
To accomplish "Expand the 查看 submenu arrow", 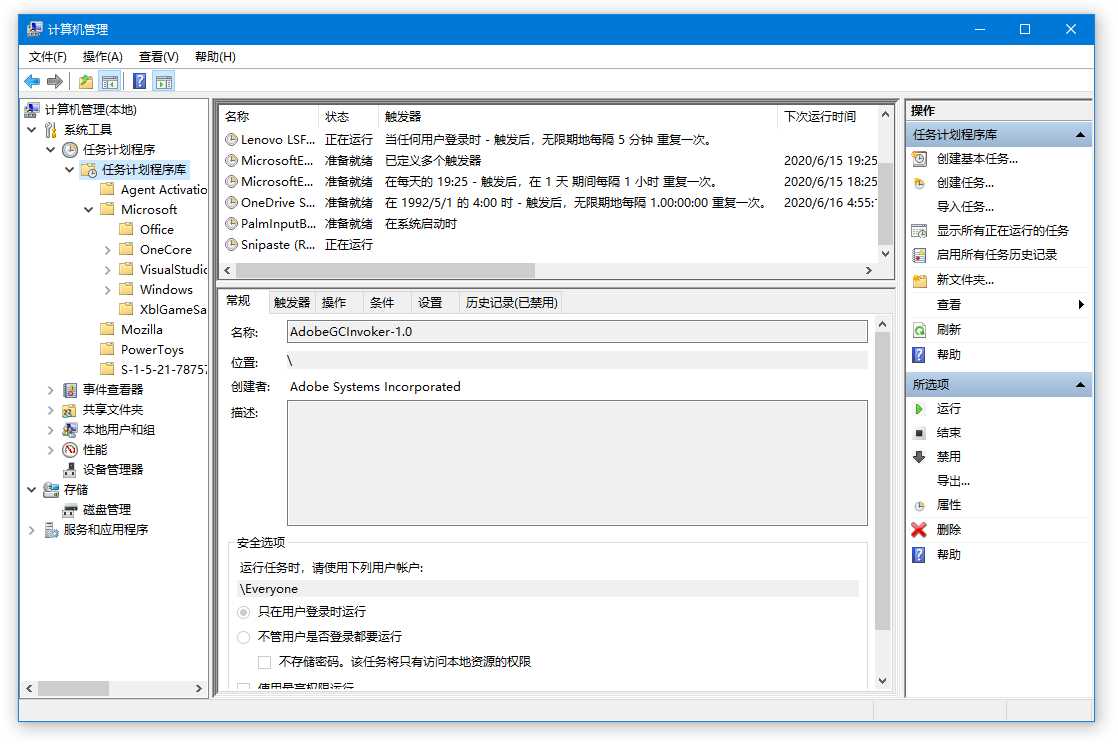I will click(x=1081, y=305).
